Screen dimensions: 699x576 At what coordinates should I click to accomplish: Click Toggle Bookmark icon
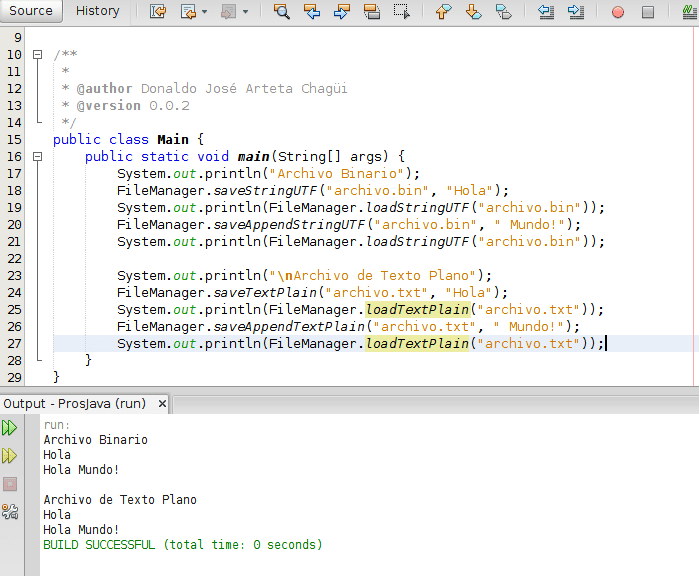(x=504, y=11)
